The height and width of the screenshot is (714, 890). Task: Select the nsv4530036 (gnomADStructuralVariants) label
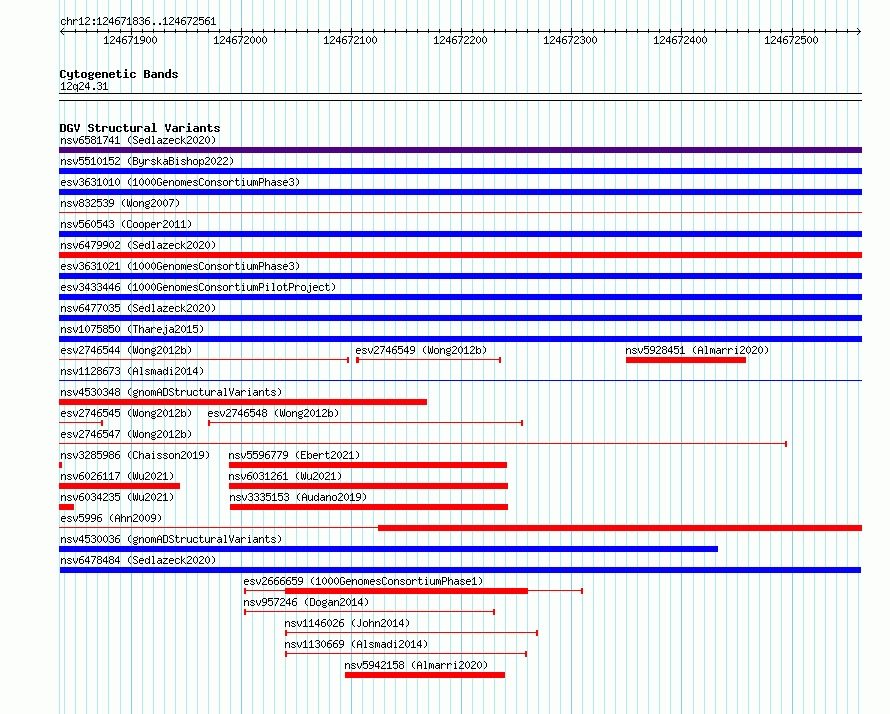[x=171, y=539]
